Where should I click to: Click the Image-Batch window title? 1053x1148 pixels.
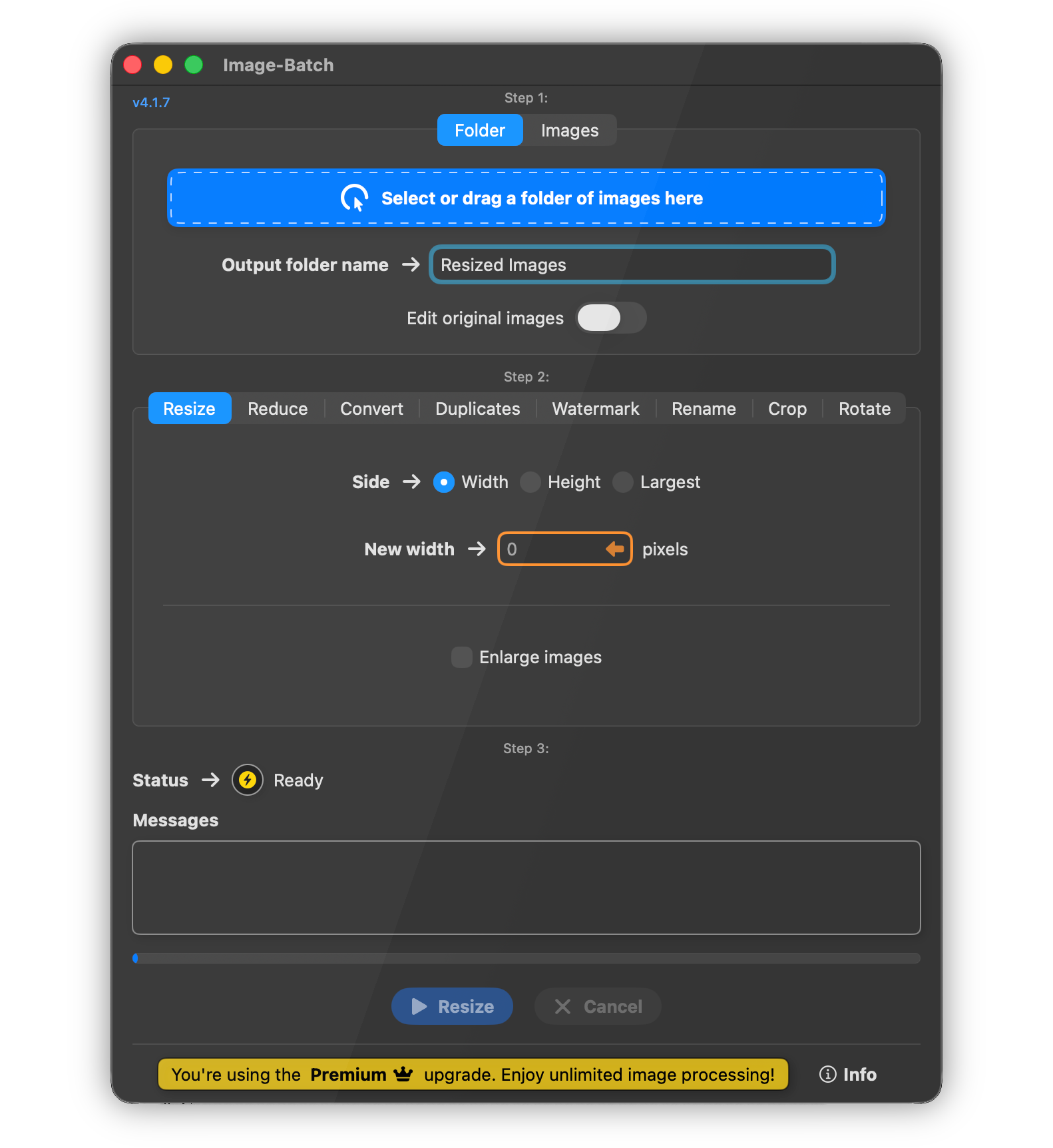[x=278, y=65]
